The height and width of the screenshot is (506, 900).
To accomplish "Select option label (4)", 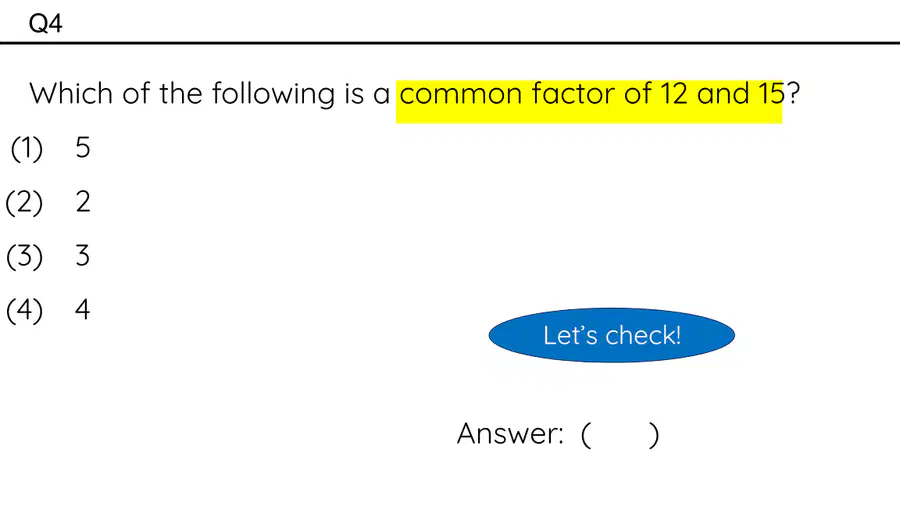I will (x=25, y=310).
